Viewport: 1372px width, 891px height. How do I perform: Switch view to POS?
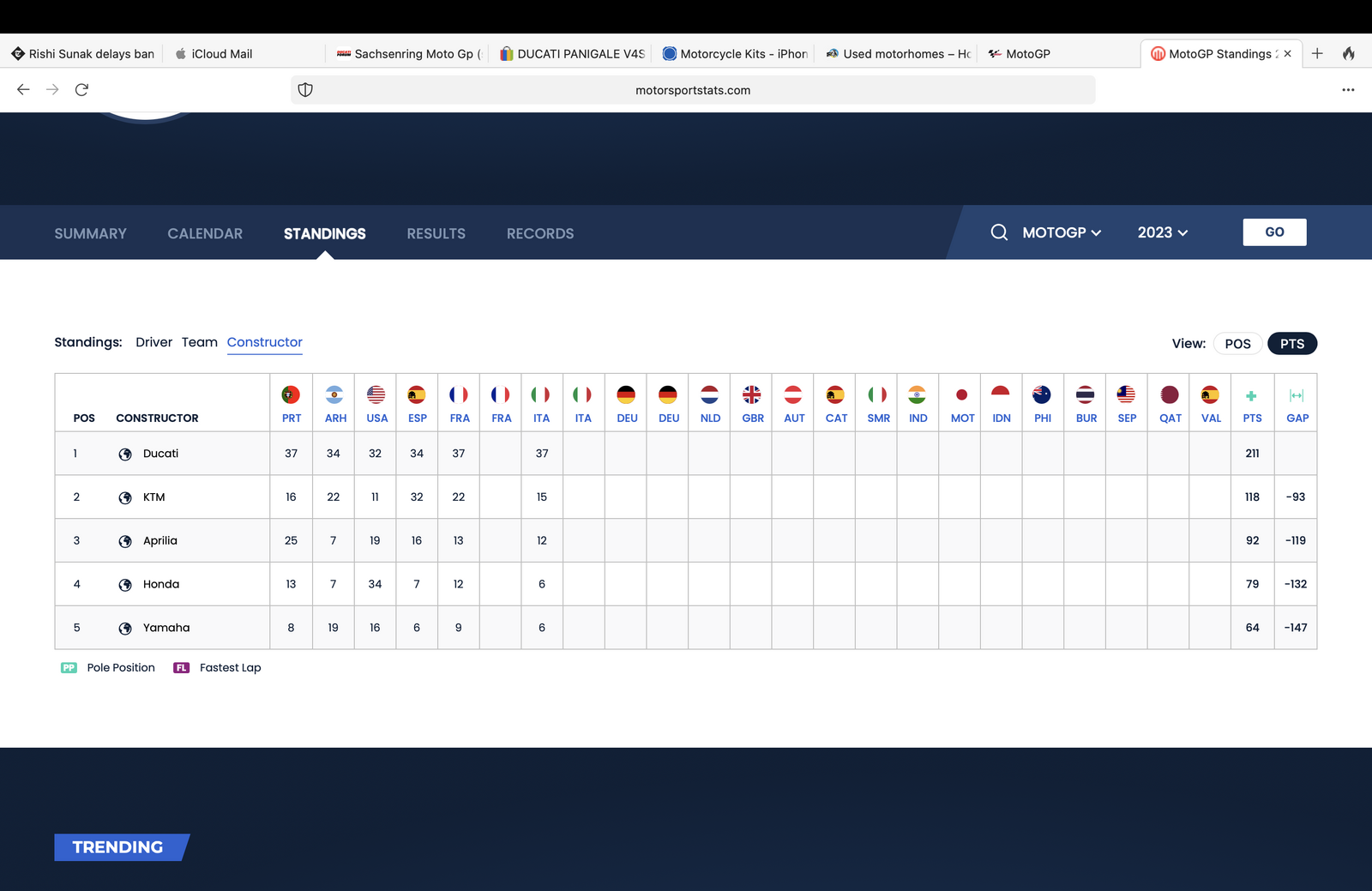[1237, 344]
